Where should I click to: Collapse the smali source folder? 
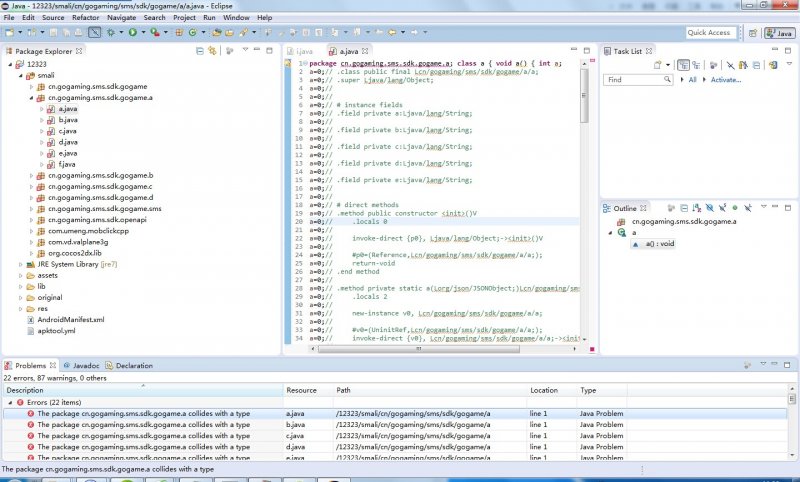click(x=19, y=75)
